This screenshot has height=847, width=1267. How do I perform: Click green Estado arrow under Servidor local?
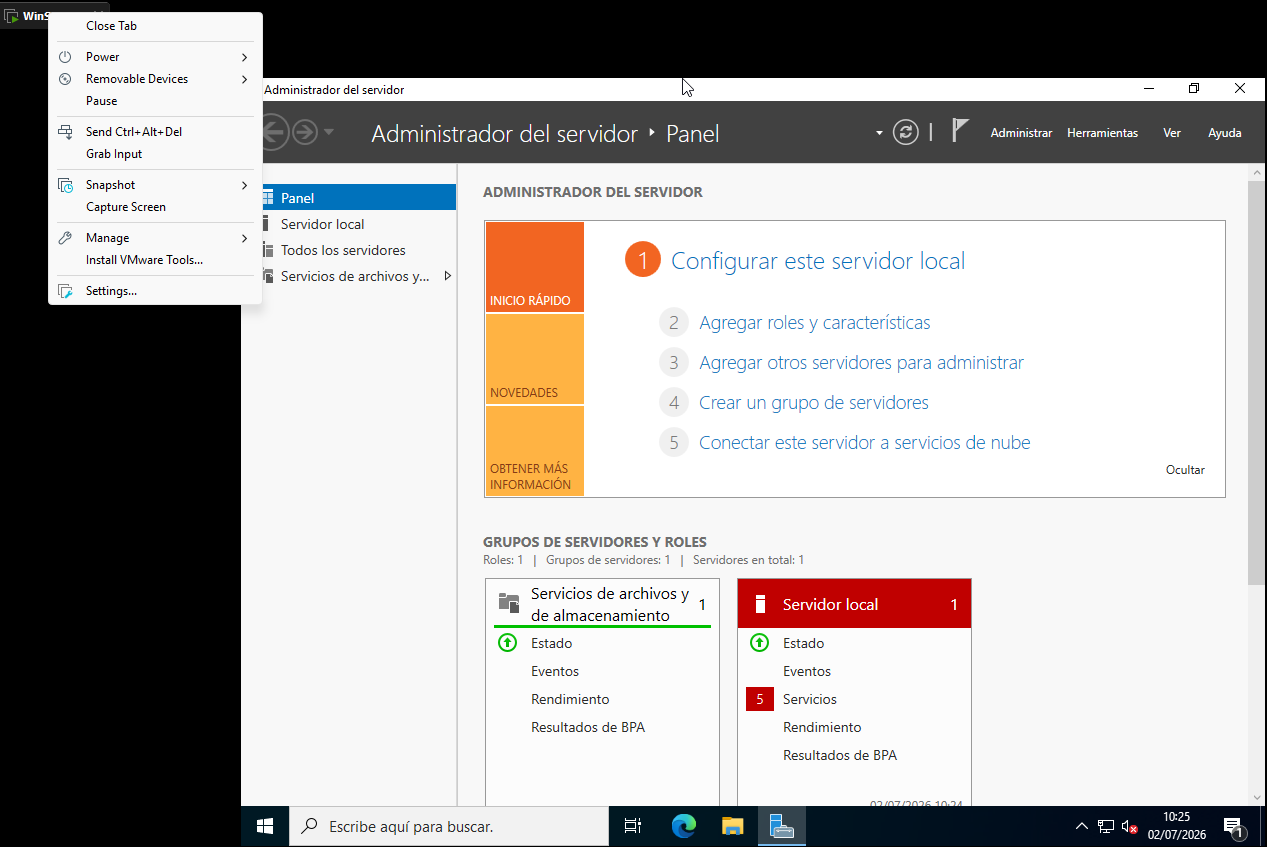coord(759,643)
